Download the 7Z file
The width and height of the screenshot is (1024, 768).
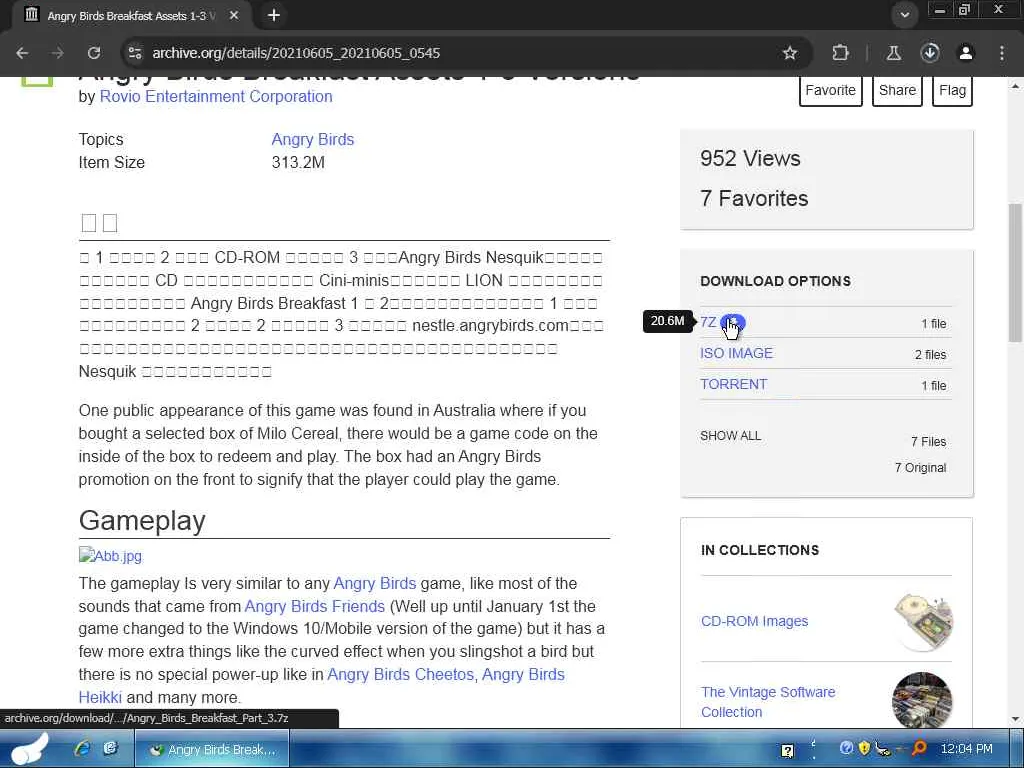[708, 323]
